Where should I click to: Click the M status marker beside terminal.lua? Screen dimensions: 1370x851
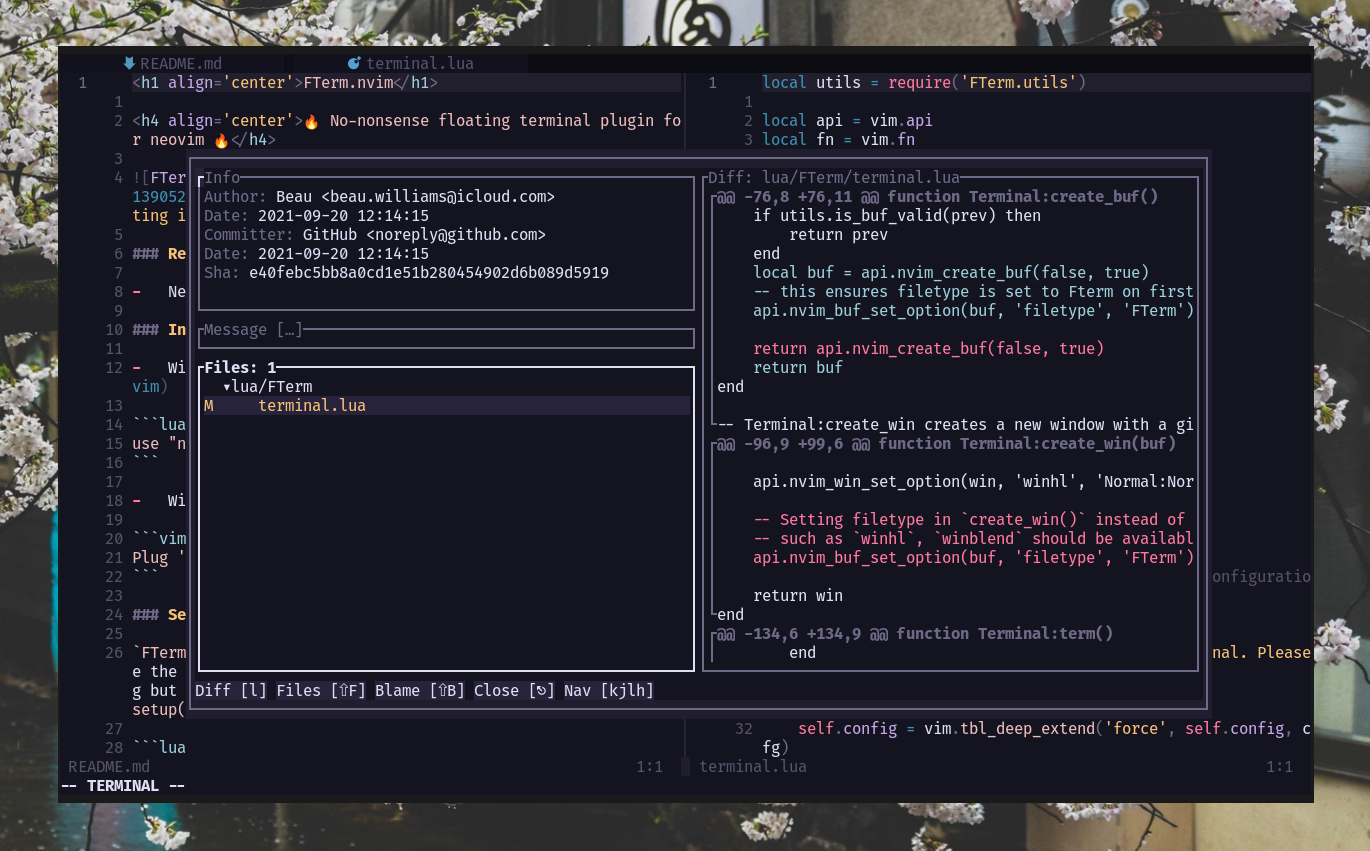click(208, 406)
